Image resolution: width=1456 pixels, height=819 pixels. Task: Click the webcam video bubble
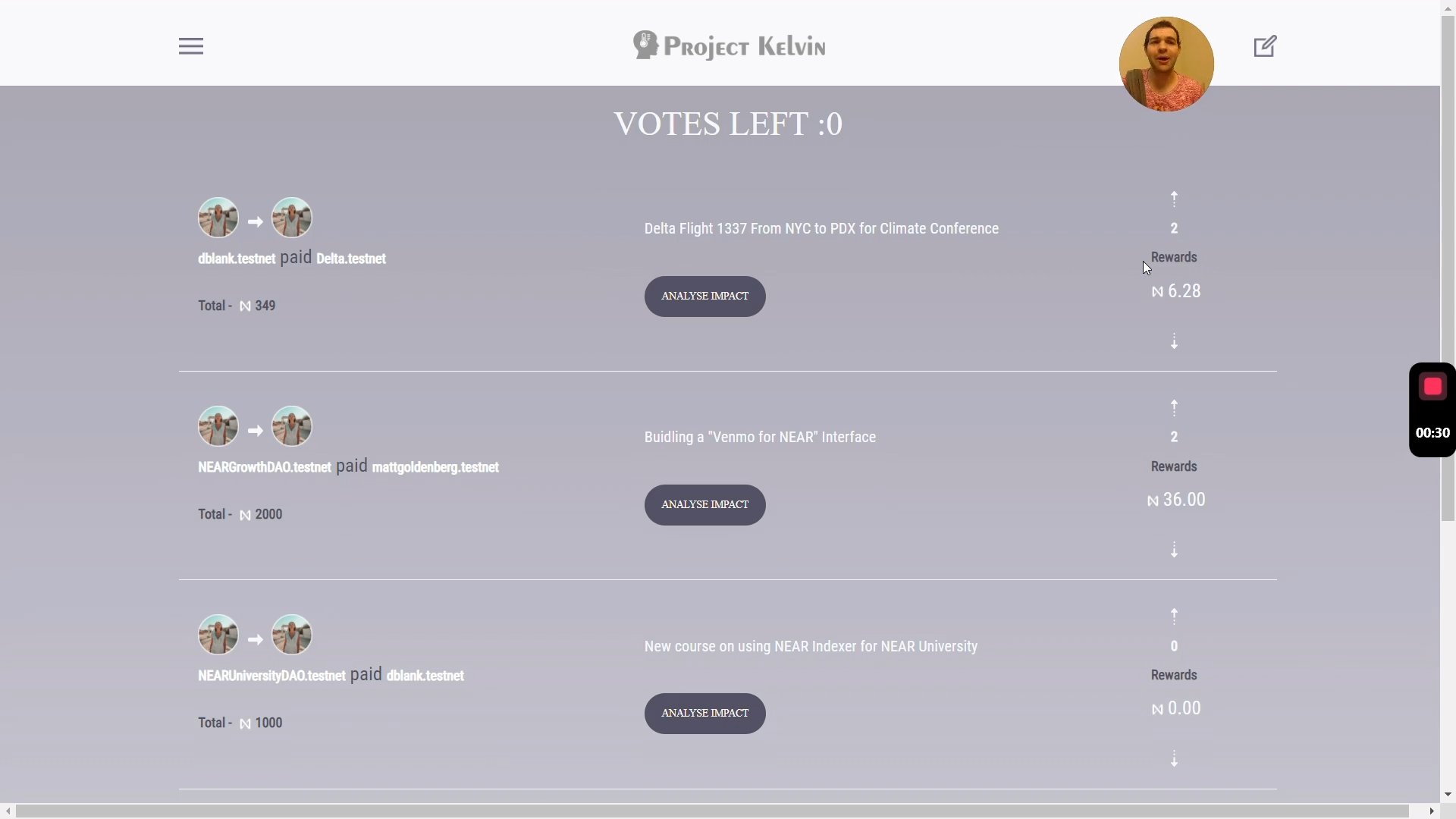pos(1166,64)
